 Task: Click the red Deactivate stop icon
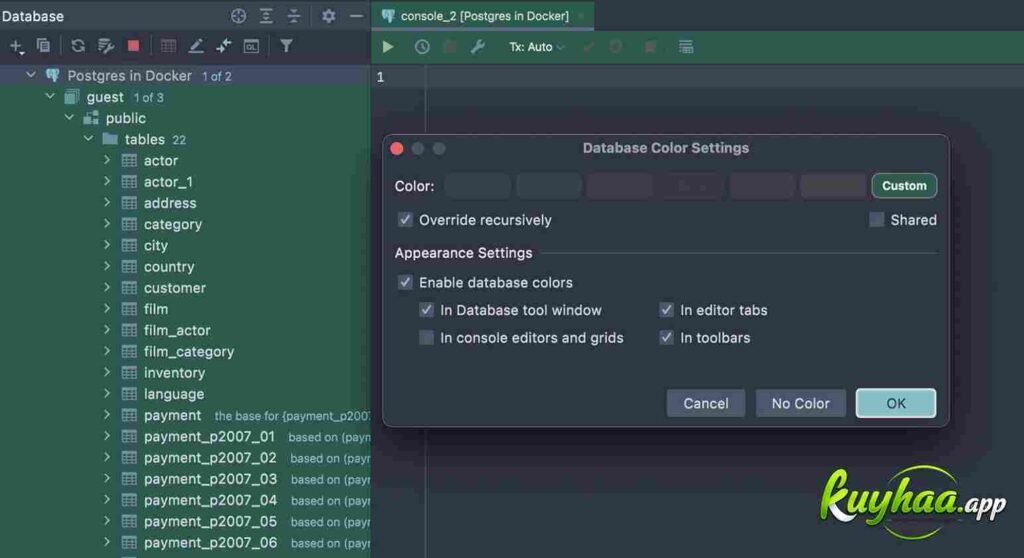pyautogui.click(x=133, y=46)
